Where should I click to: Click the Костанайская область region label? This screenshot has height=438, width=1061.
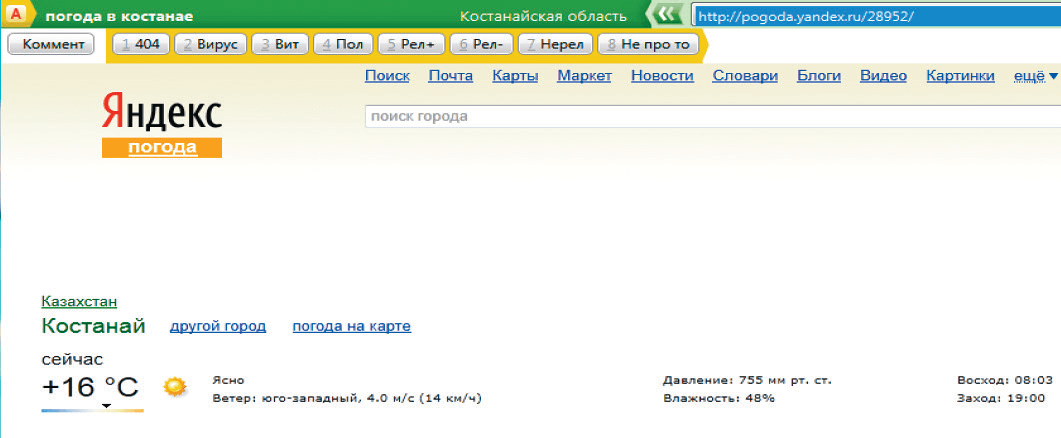pos(543,16)
